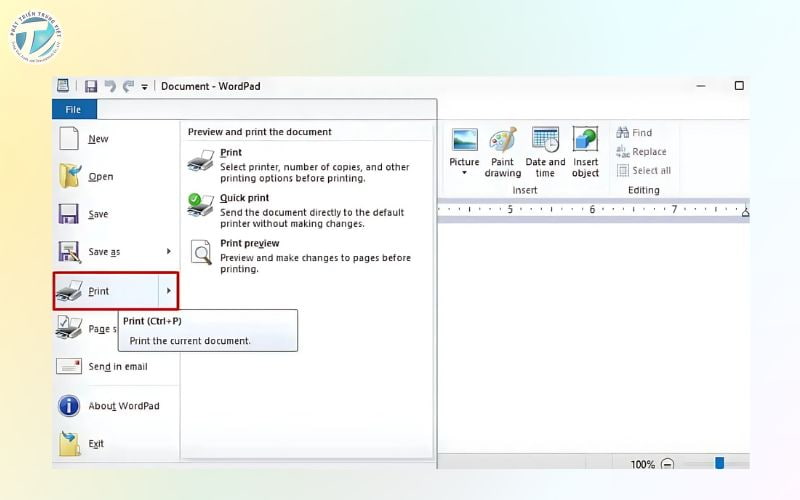The image size is (800, 500).
Task: Click the zoom slider handle
Action: tap(719, 463)
